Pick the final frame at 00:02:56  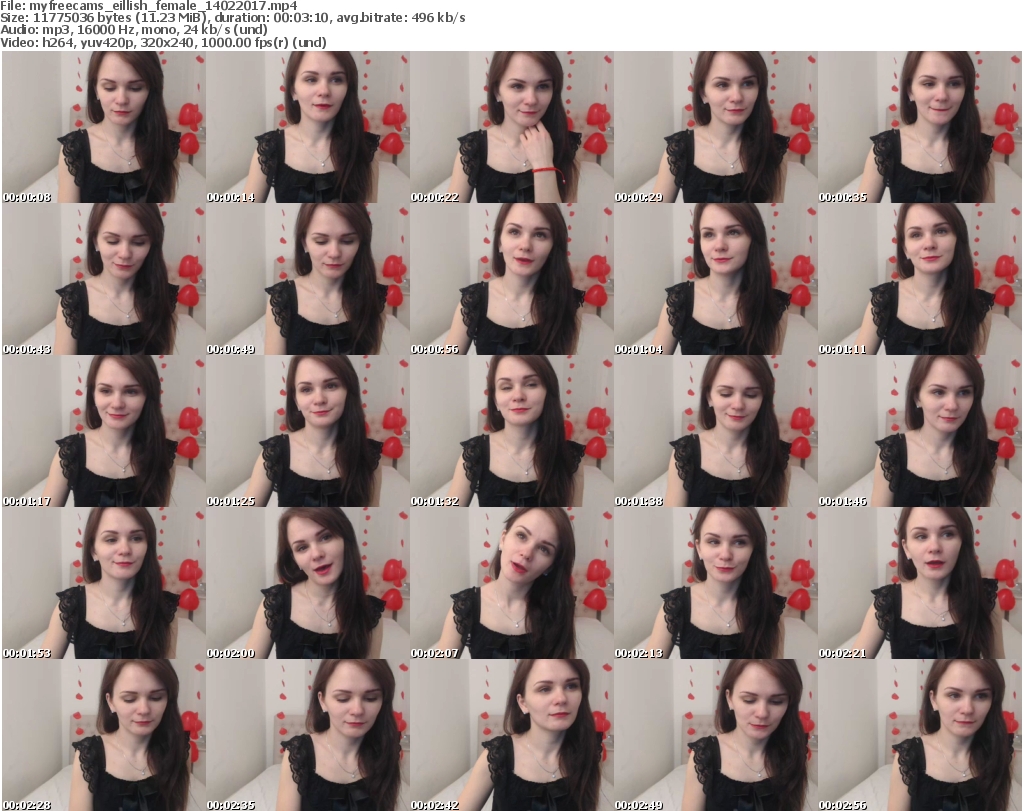pyautogui.click(x=920, y=735)
